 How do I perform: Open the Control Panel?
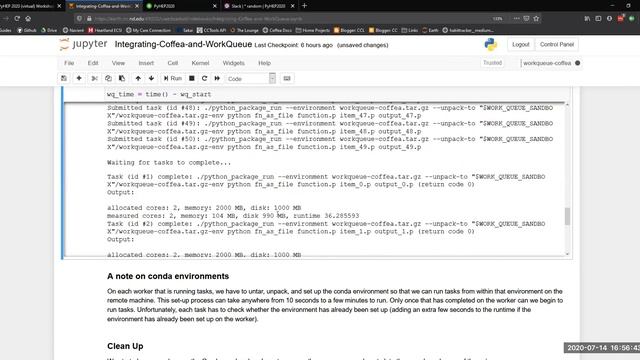(557, 44)
